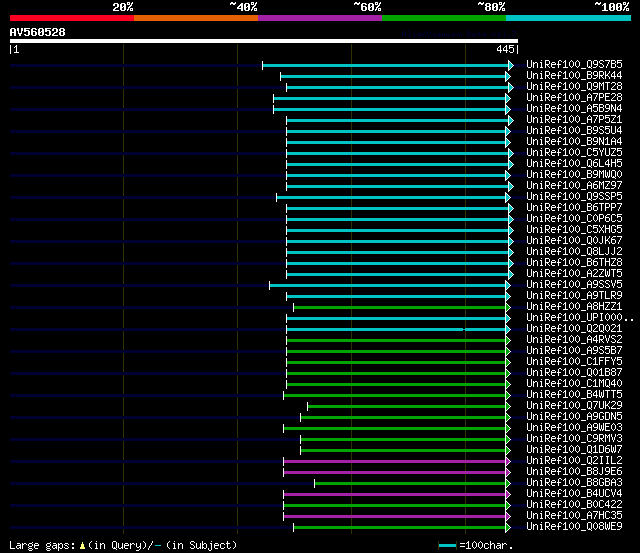Screen dimensions: 640x553
Task: Select the UniRef100_A9S5B7 label
Action: tap(574, 351)
